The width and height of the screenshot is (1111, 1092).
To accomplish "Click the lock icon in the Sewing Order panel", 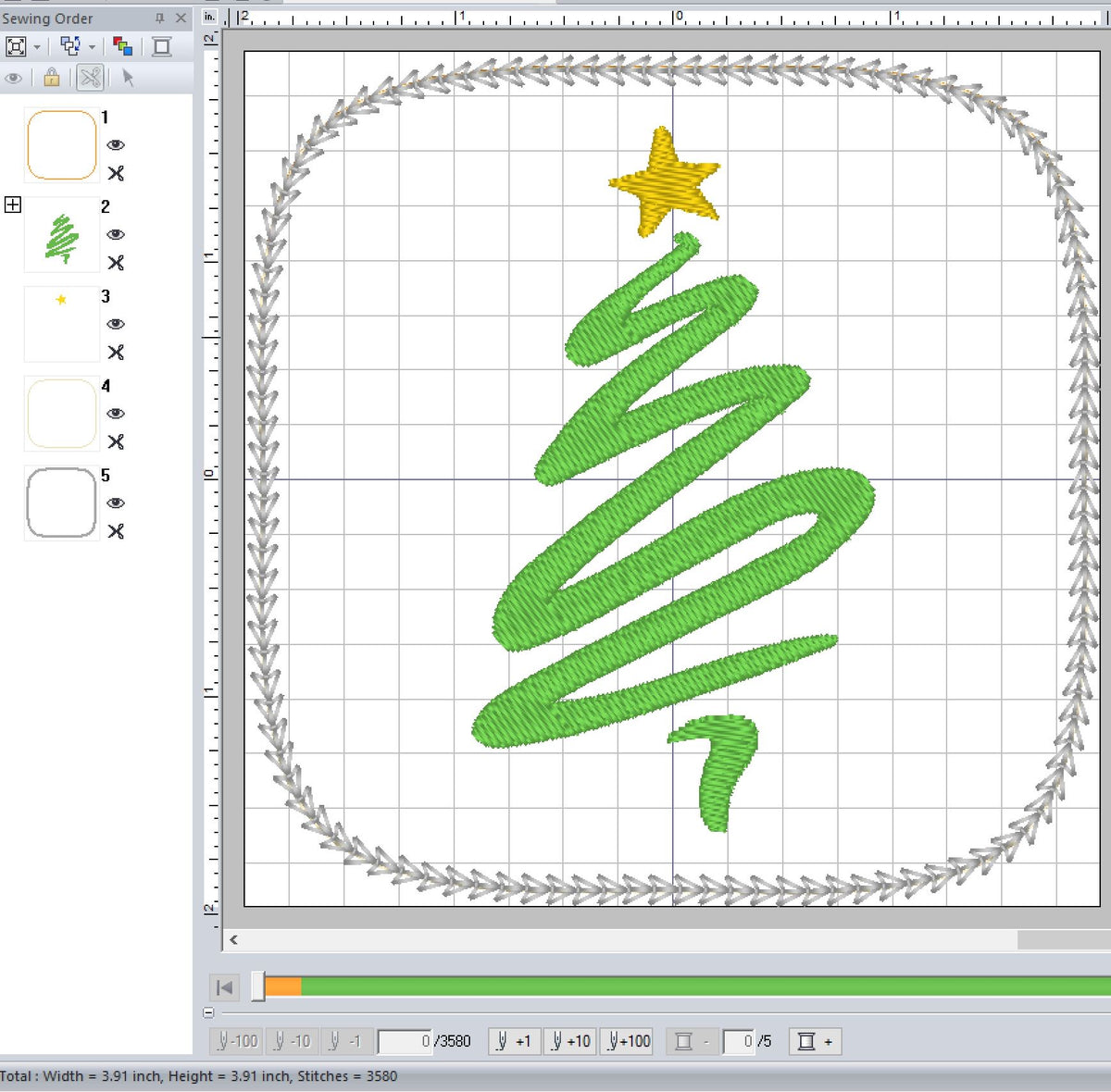I will pyautogui.click(x=52, y=79).
